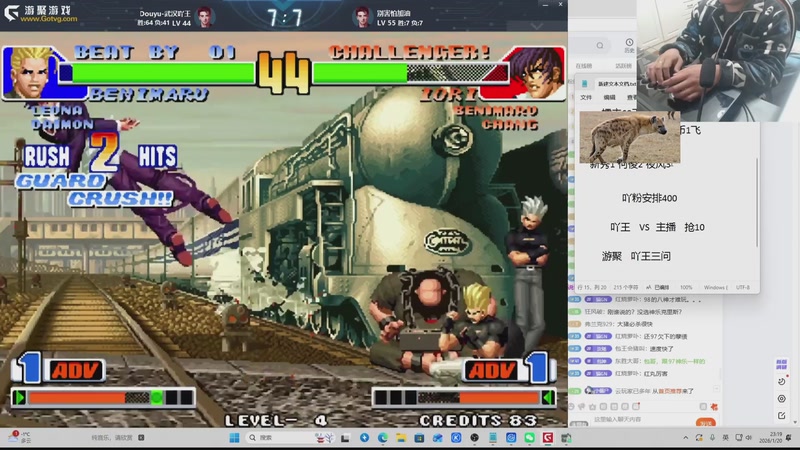Screen dimensions: 800x450
Task: Launch Microsoft Edge from the taskbar
Action: click(x=383, y=438)
